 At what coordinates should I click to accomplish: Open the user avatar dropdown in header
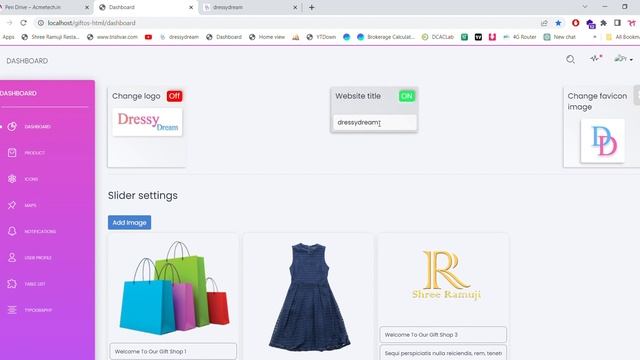pos(623,59)
